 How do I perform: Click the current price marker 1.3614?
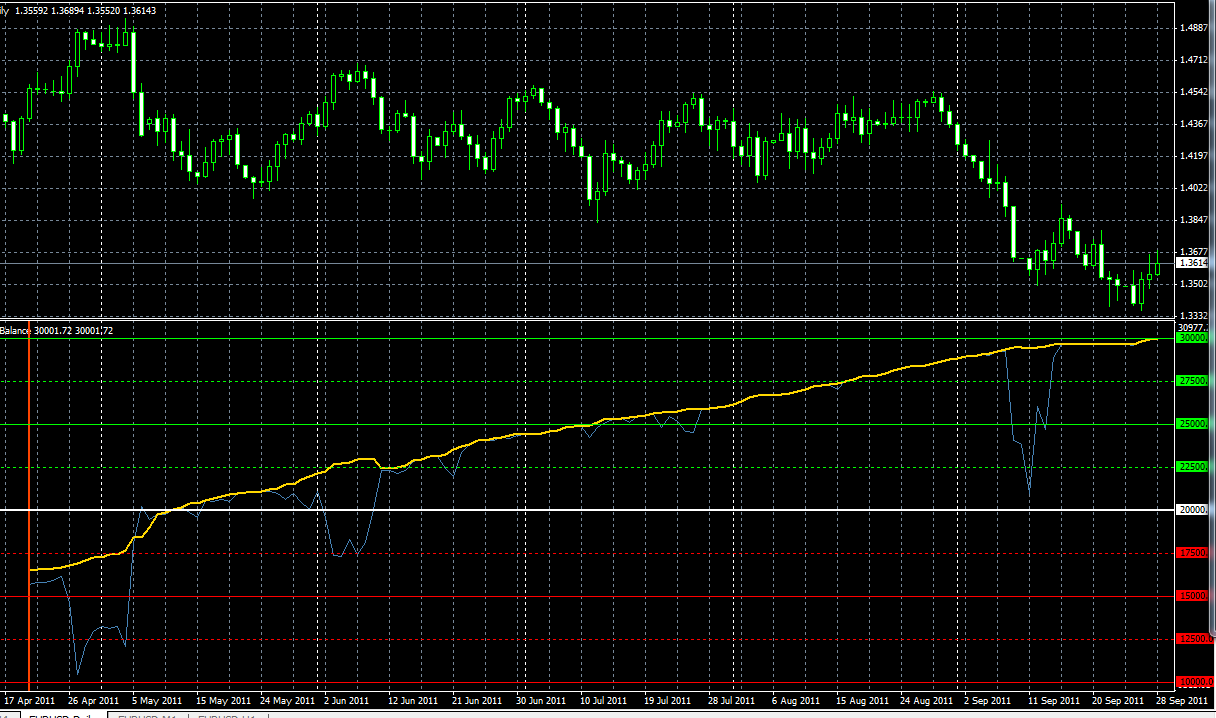[x=1192, y=263]
